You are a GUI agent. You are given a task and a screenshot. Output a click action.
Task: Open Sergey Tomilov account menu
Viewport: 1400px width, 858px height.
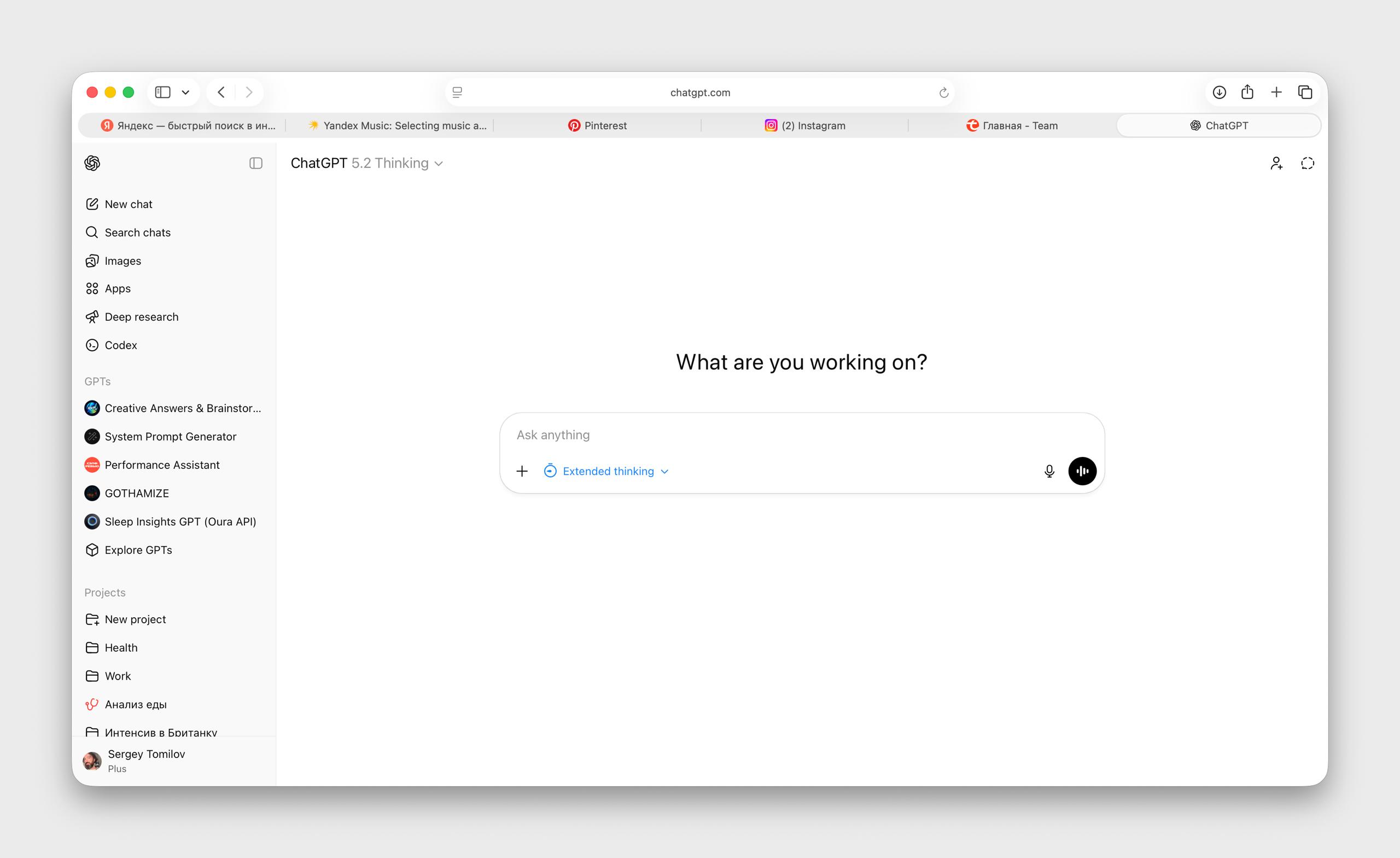(x=173, y=761)
